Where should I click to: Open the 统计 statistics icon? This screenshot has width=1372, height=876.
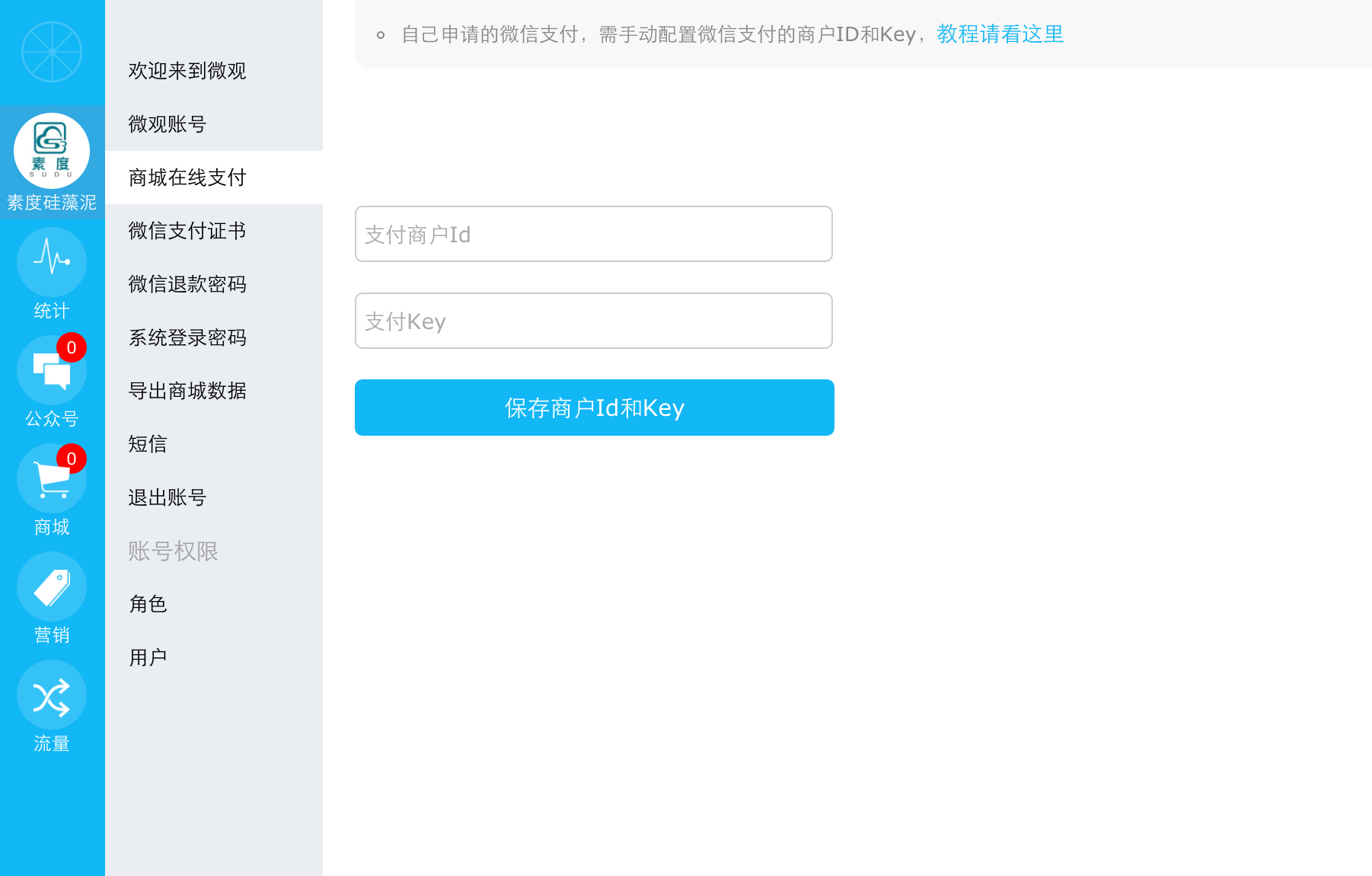tap(52, 262)
